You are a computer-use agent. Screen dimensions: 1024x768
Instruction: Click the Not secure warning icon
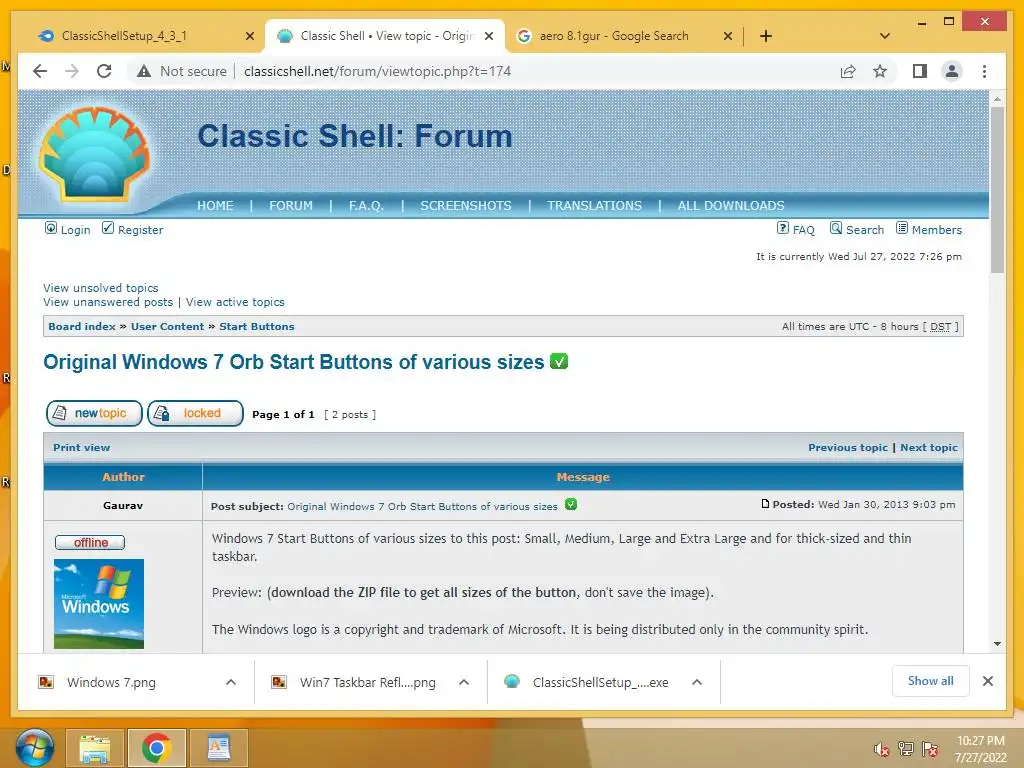[x=144, y=71]
